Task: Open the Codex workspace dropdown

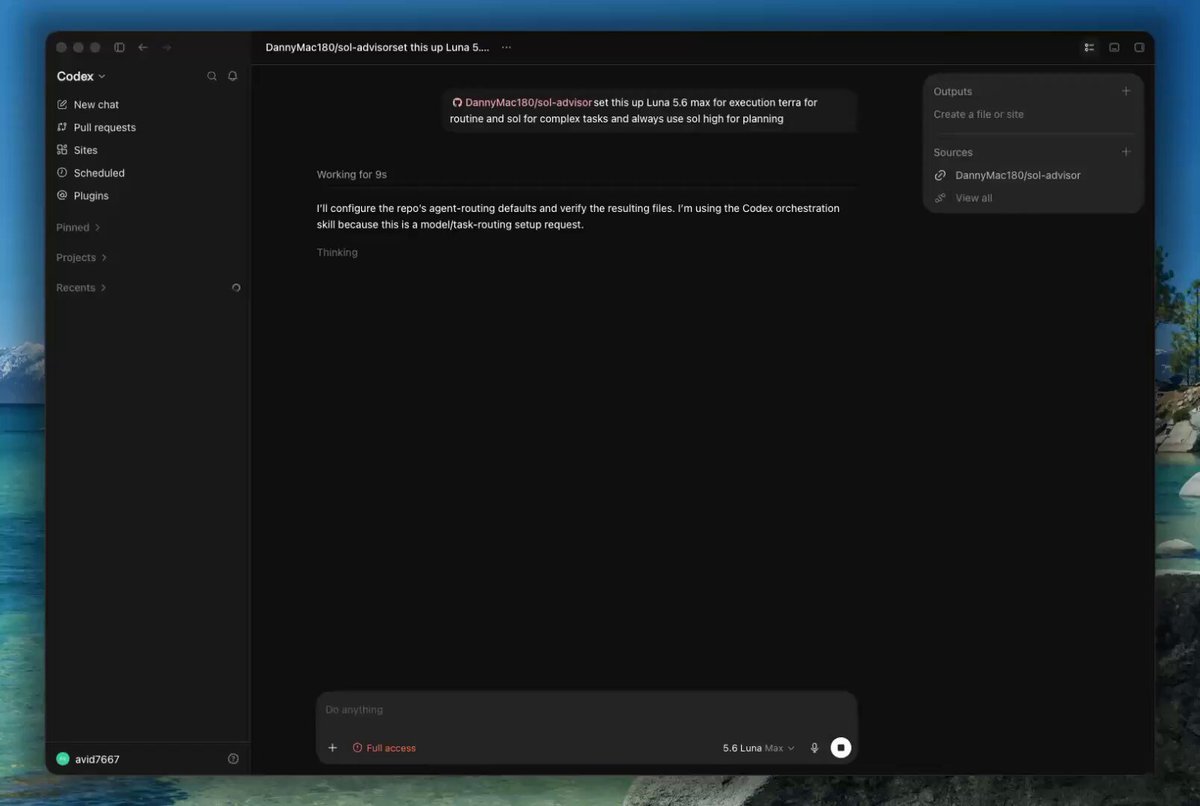Action: tap(81, 76)
